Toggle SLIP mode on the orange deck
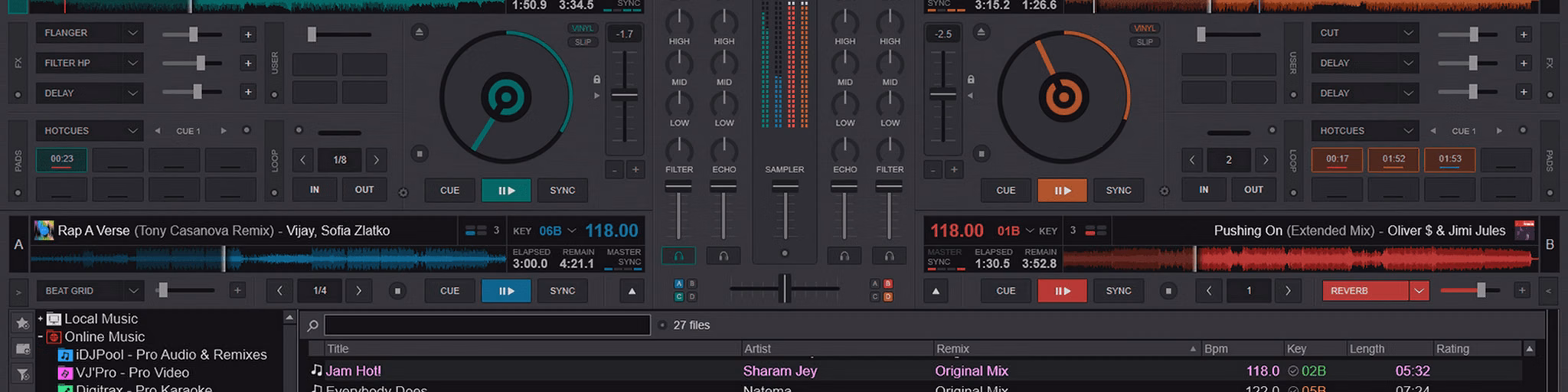1568x392 pixels. (1145, 42)
